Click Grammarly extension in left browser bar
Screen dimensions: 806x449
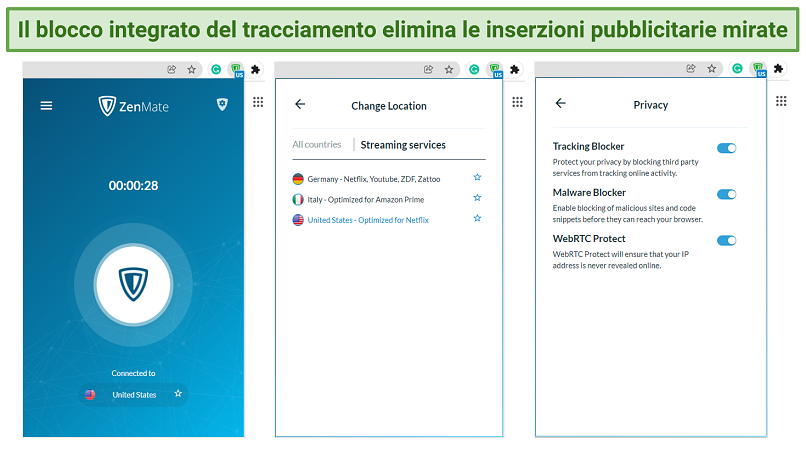pyautogui.click(x=216, y=69)
